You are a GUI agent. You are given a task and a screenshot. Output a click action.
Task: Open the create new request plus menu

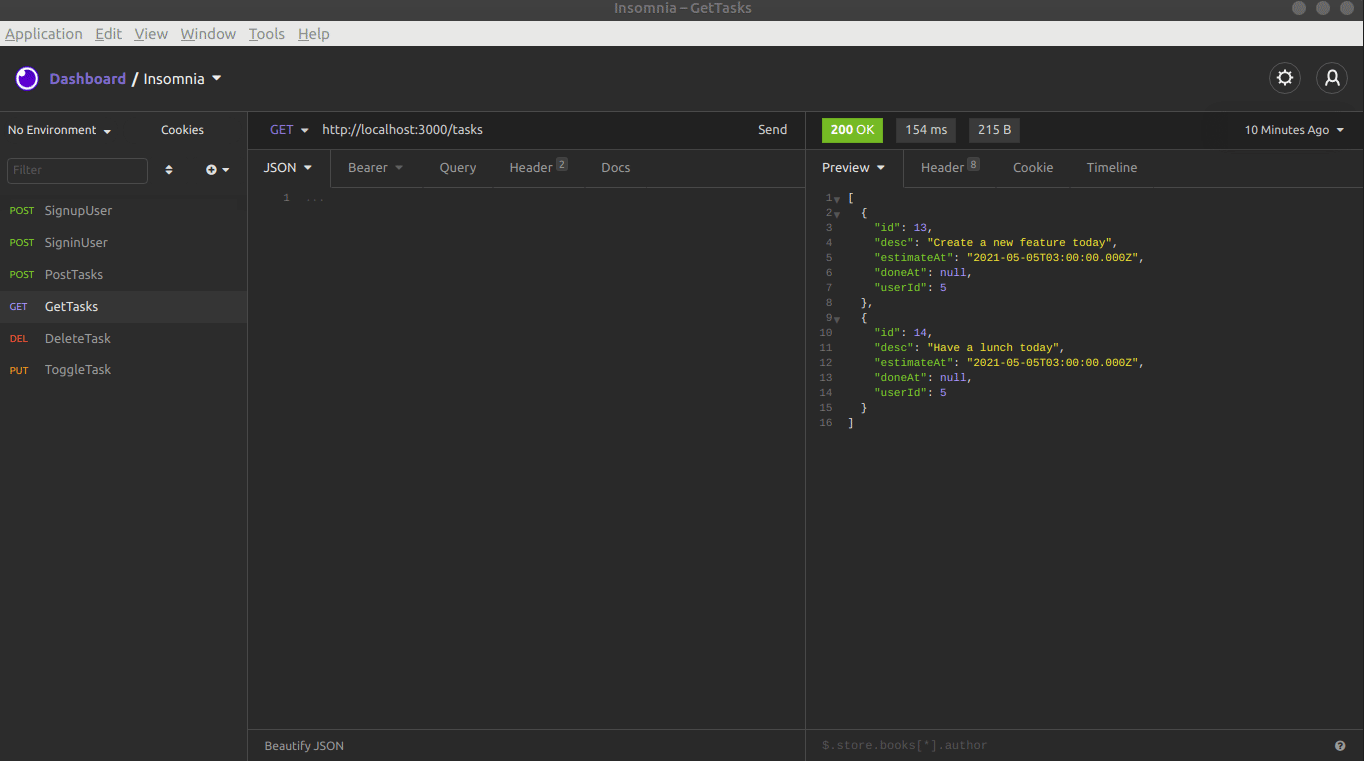point(217,170)
